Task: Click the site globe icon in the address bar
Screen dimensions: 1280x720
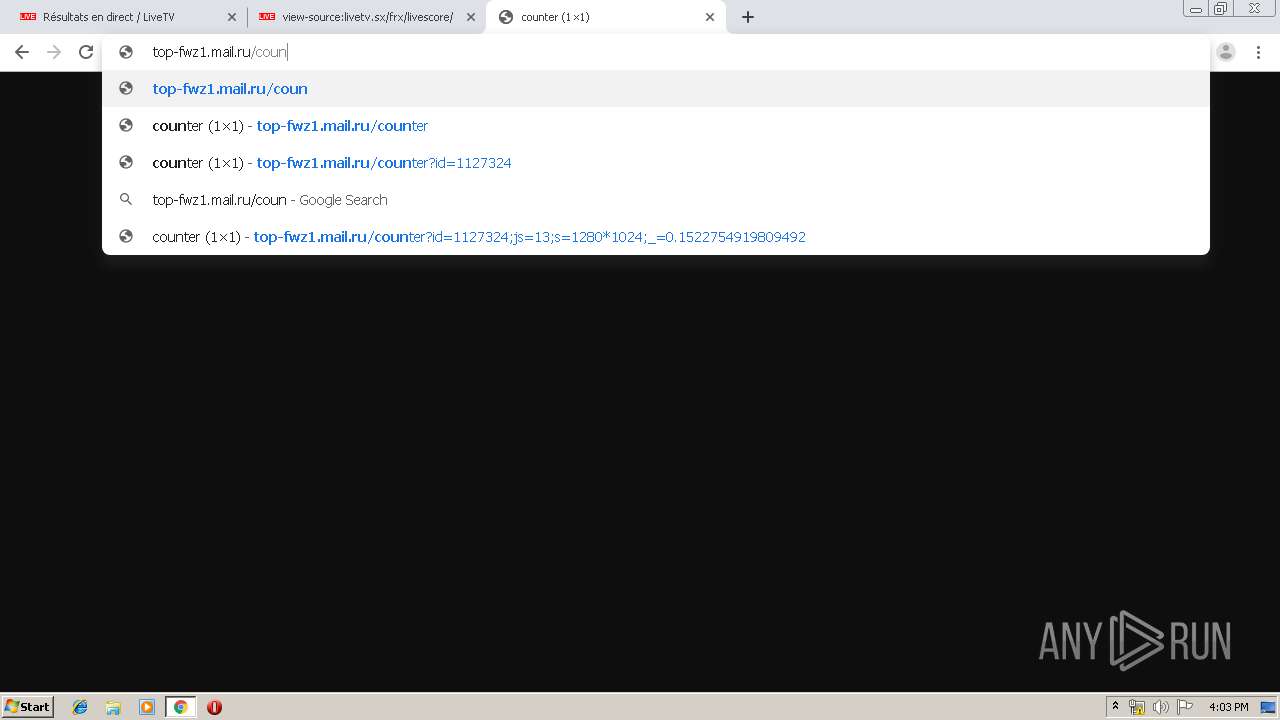Action: [126, 52]
